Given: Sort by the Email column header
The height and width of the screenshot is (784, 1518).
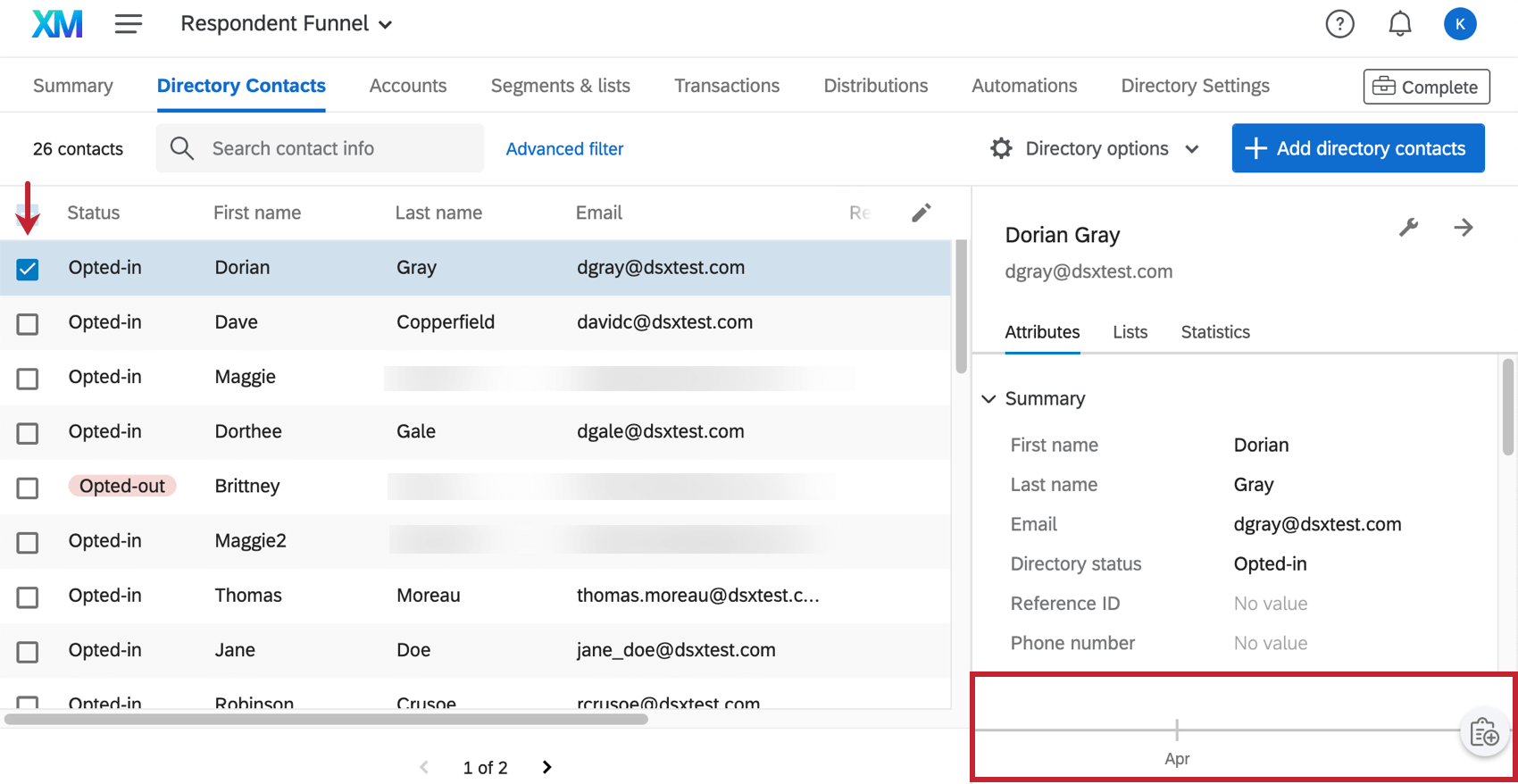Looking at the screenshot, I should 599,213.
